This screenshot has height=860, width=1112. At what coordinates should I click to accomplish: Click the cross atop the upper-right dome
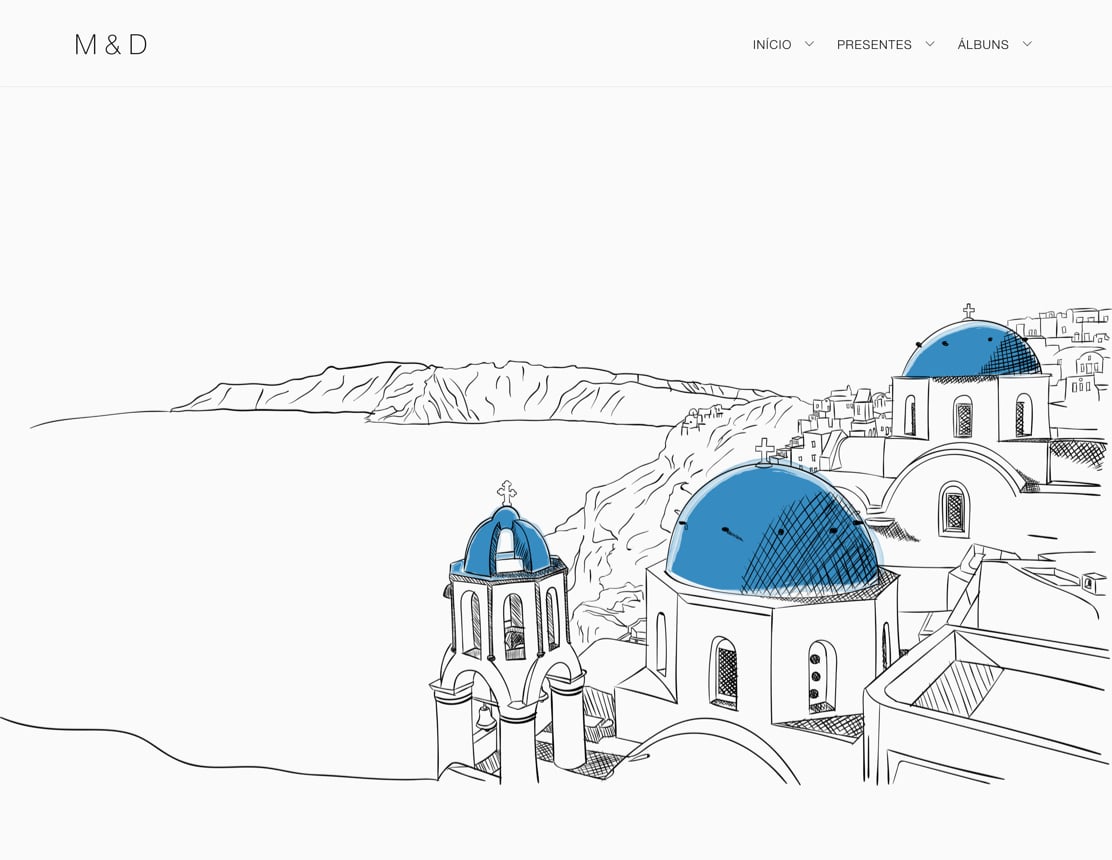pos(968,311)
